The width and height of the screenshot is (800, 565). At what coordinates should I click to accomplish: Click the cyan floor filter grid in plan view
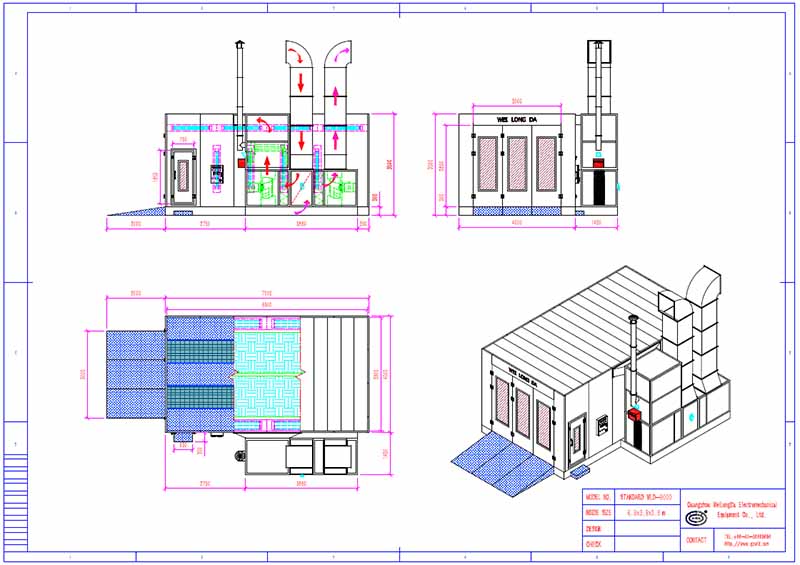pos(267,374)
